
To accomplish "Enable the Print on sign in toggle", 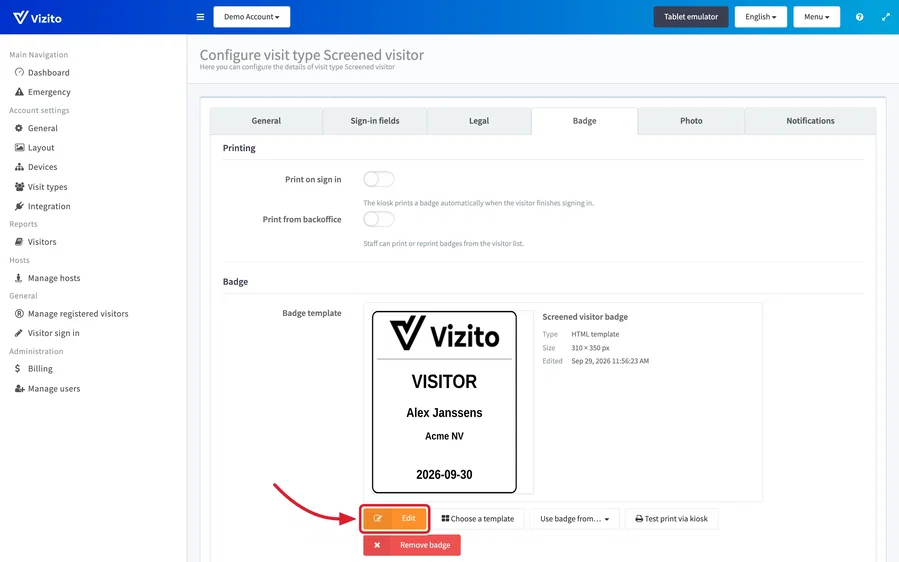I will point(379,179).
